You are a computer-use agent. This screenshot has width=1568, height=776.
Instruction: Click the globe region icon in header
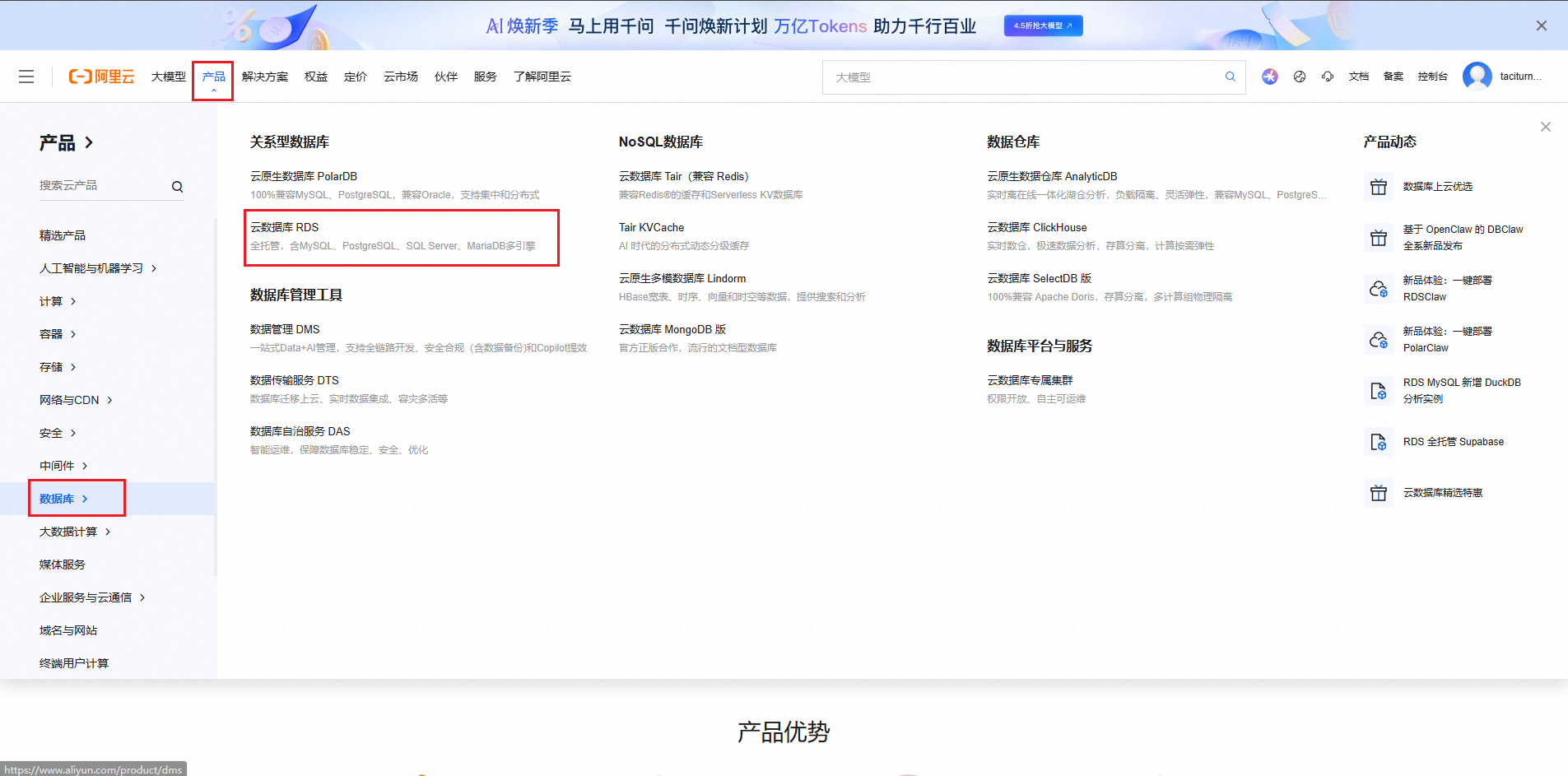click(1300, 77)
